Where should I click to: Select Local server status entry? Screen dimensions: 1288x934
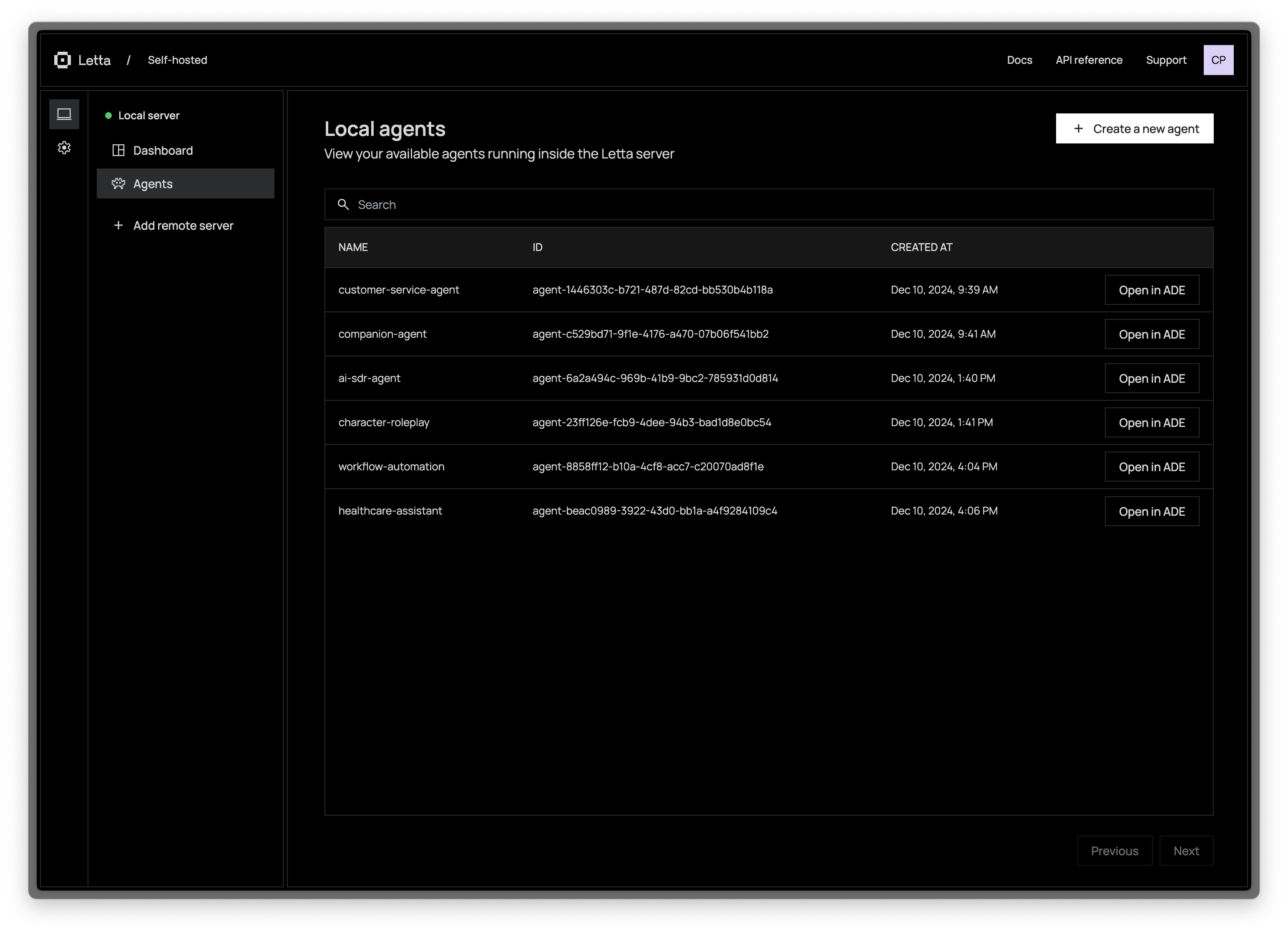pos(148,116)
